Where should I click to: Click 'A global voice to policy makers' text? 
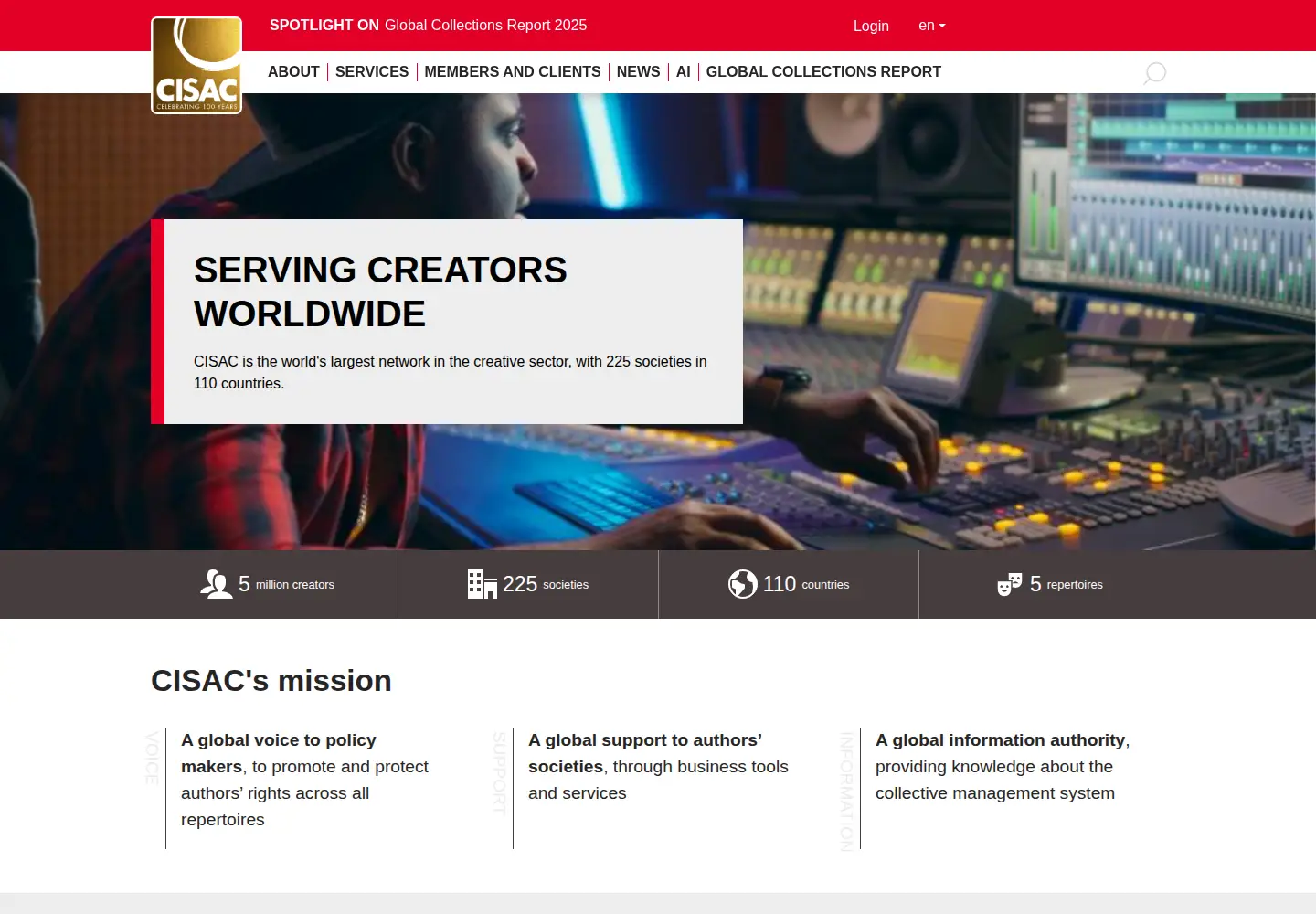tap(279, 753)
